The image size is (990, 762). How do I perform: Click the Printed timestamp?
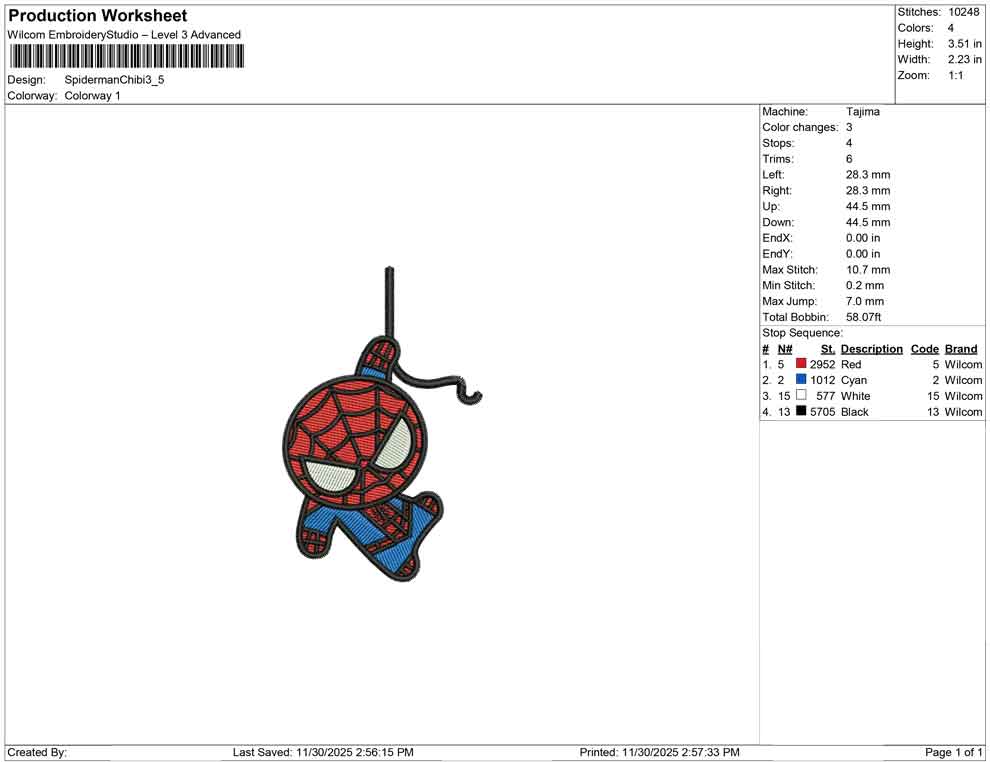662,752
